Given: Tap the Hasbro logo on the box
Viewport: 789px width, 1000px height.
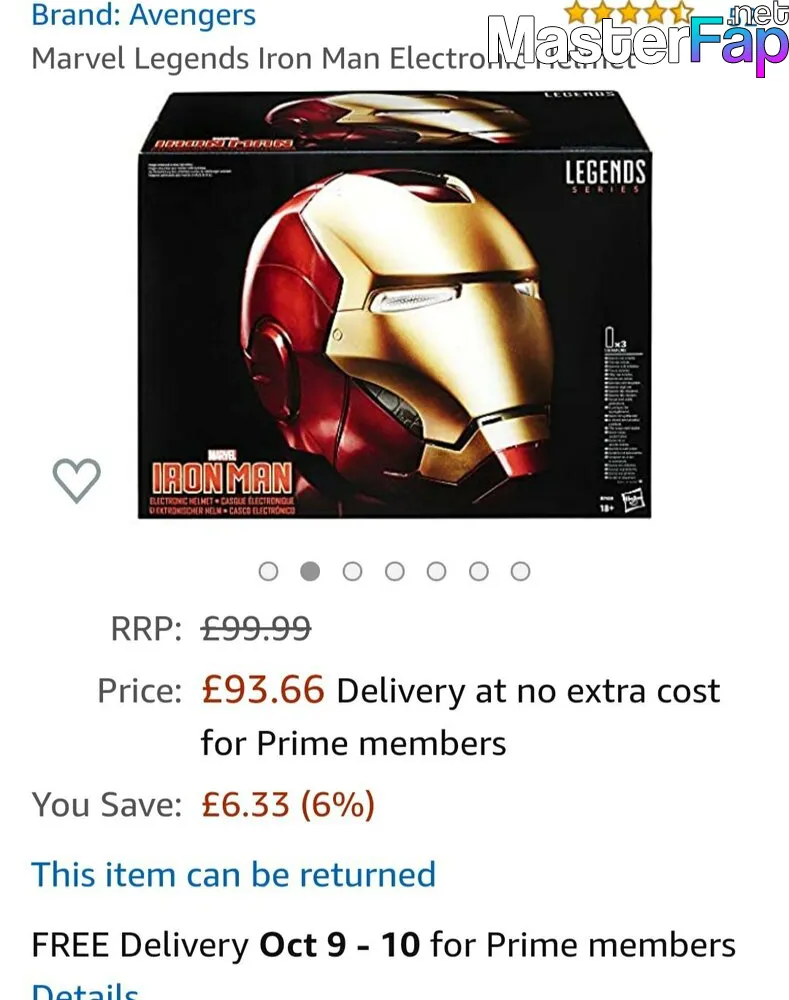Looking at the screenshot, I should [633, 502].
